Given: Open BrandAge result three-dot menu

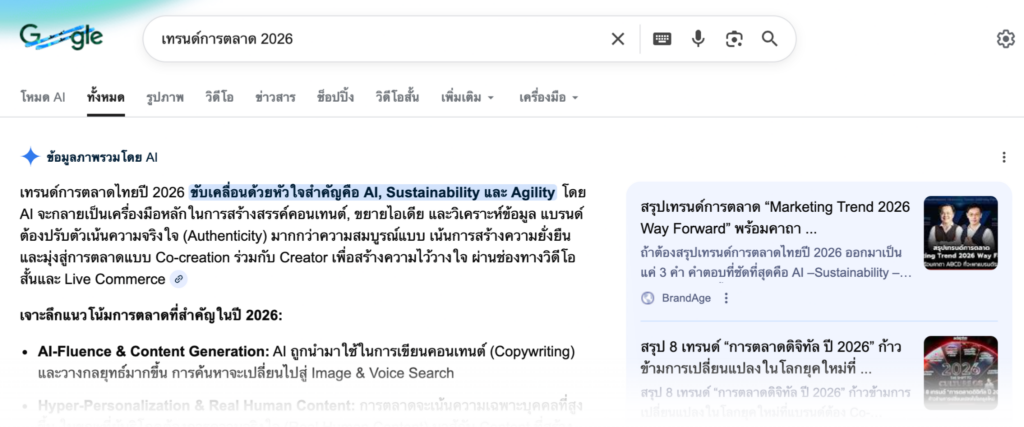Looking at the screenshot, I should click(727, 298).
